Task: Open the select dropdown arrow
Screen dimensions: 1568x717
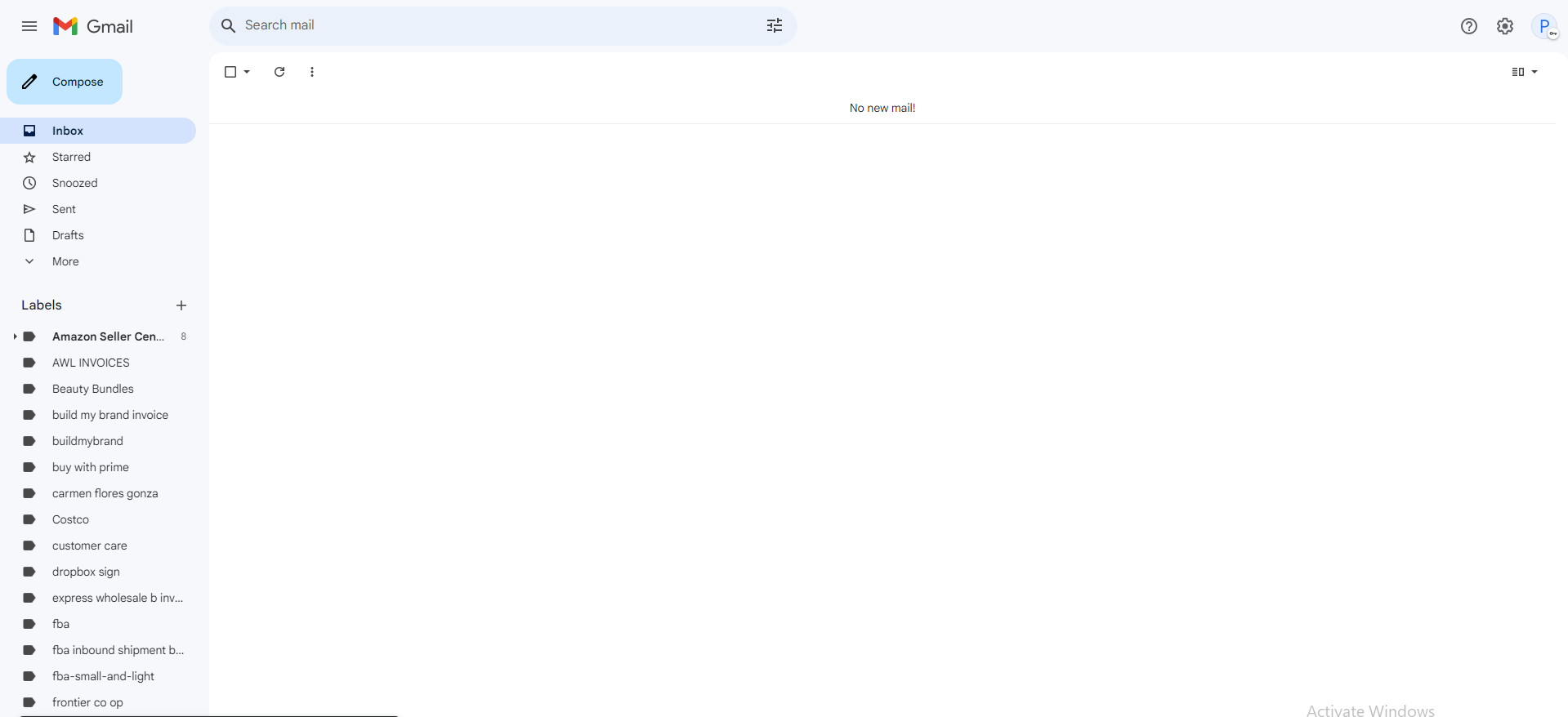Action: click(247, 72)
